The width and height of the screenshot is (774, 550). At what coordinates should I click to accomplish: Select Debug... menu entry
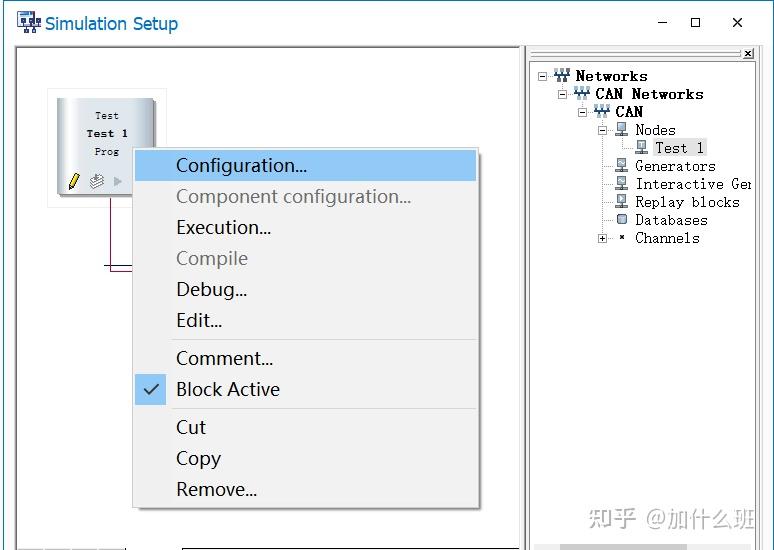point(211,289)
